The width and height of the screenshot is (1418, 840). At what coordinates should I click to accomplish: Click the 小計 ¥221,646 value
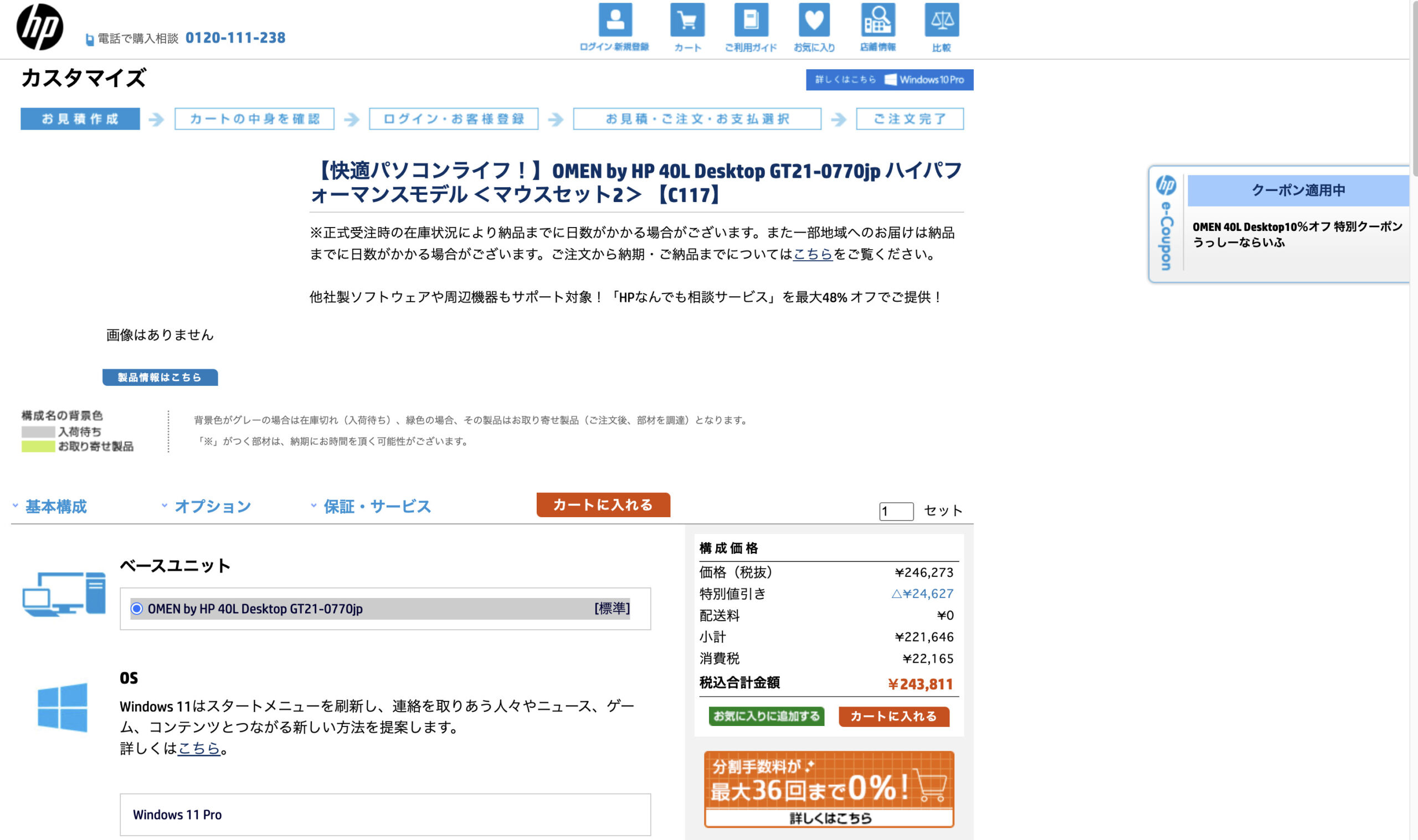pyautogui.click(x=924, y=637)
